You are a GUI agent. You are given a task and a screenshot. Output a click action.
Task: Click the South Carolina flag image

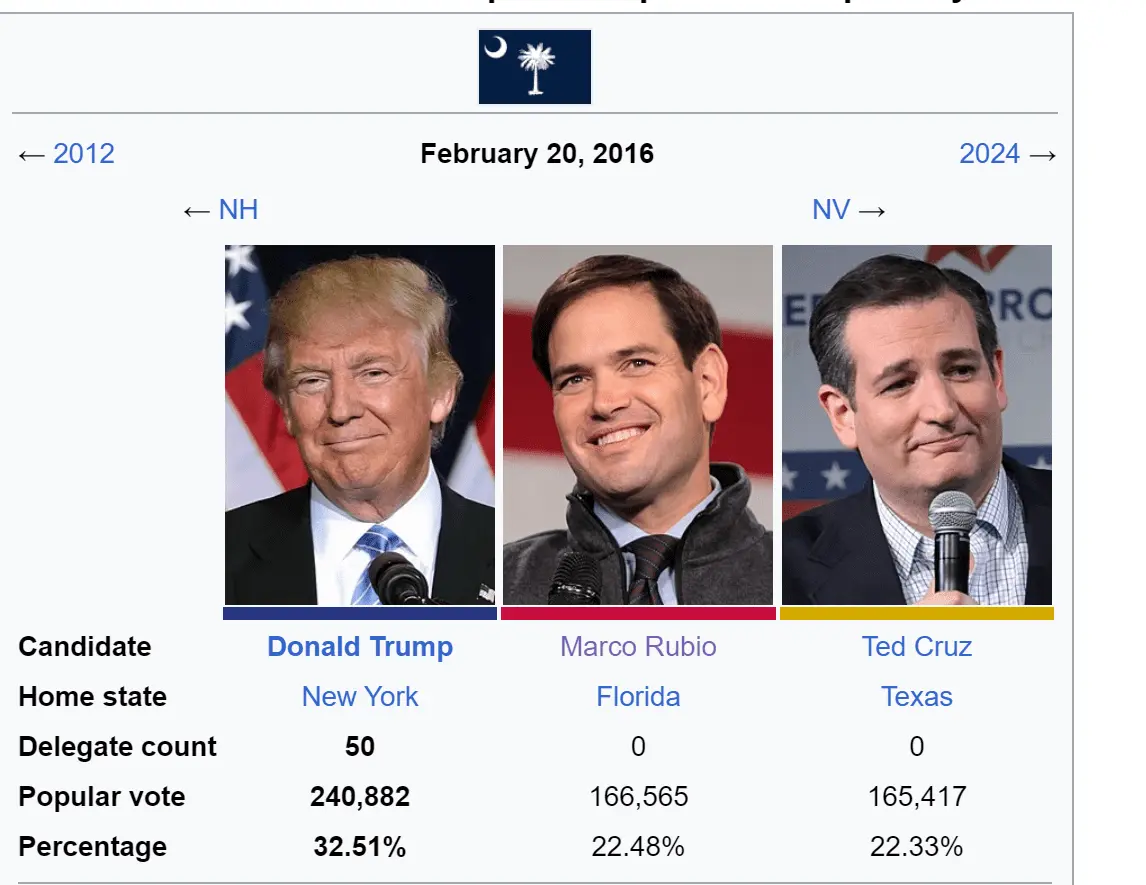tap(534, 67)
